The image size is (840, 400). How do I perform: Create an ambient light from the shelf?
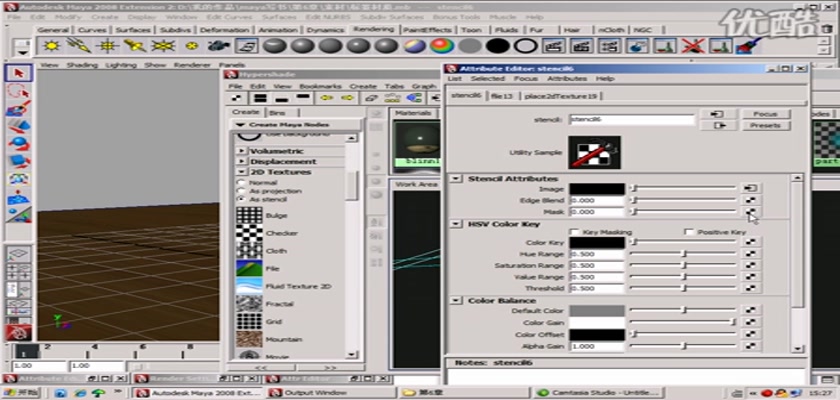51,46
